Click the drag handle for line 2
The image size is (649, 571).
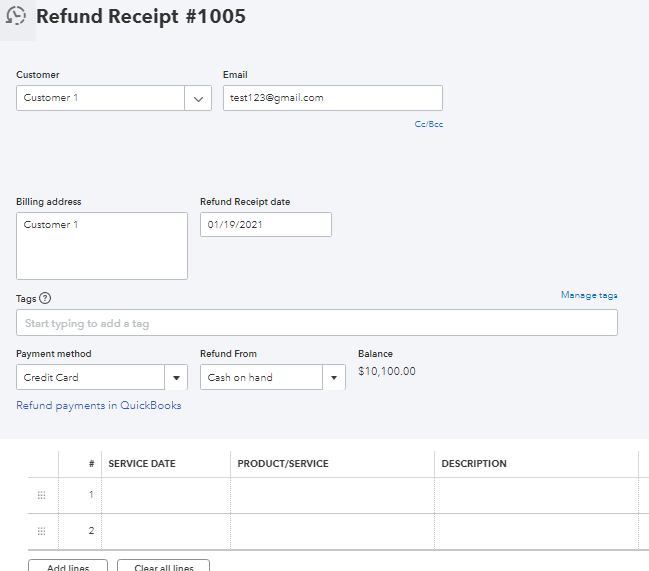pos(42,531)
